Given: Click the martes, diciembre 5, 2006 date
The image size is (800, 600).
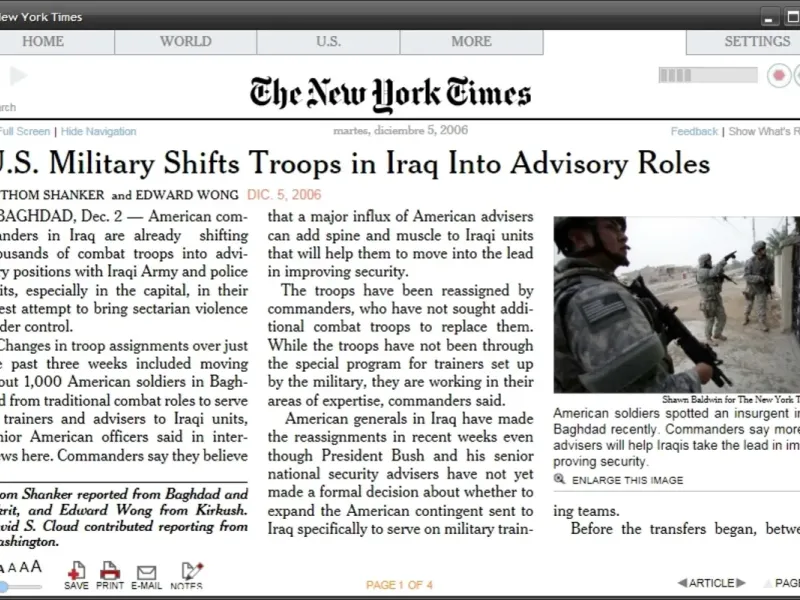Looking at the screenshot, I should click(401, 131).
